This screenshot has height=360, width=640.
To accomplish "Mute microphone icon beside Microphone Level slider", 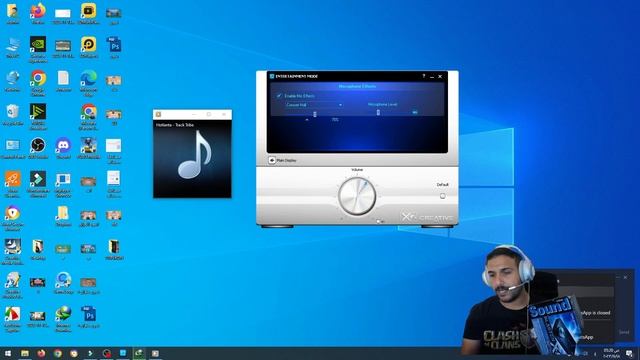I will point(415,112).
